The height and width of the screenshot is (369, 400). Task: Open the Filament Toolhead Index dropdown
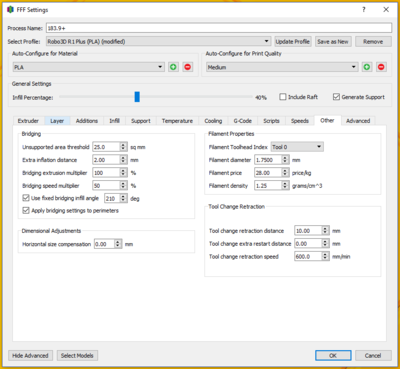tap(297, 147)
